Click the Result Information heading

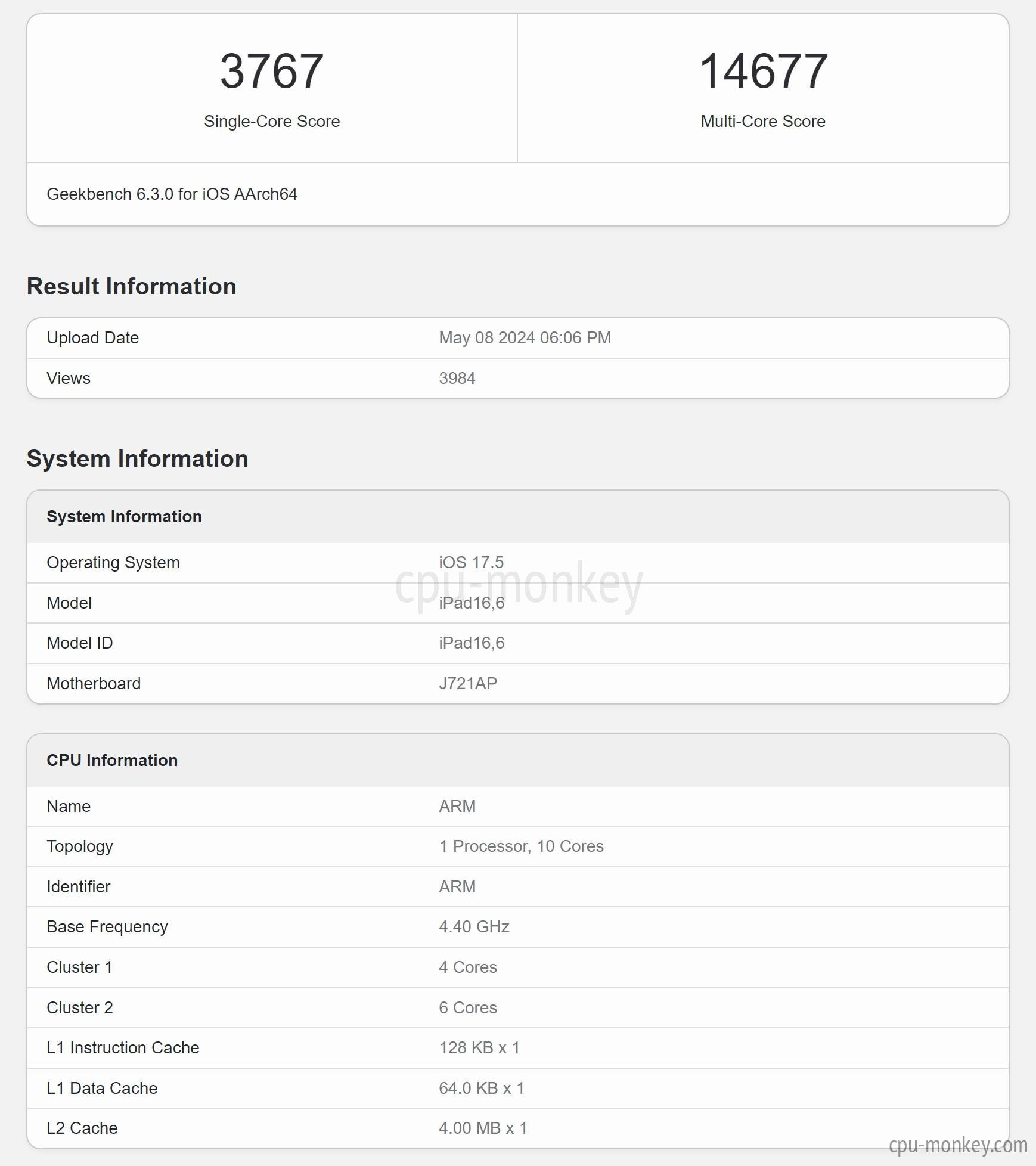coord(132,286)
